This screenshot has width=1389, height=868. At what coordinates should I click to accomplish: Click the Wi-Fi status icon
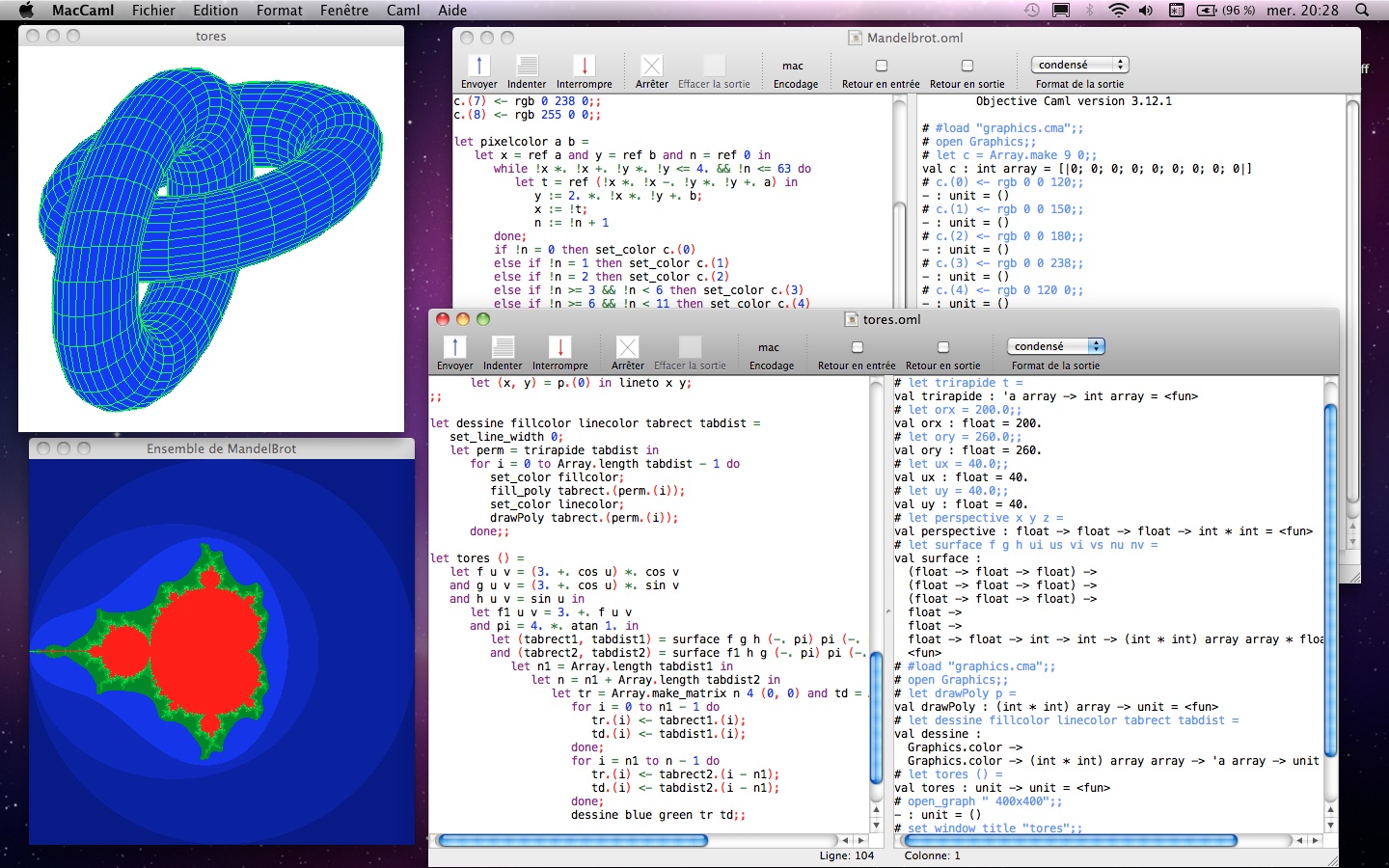point(1118,11)
